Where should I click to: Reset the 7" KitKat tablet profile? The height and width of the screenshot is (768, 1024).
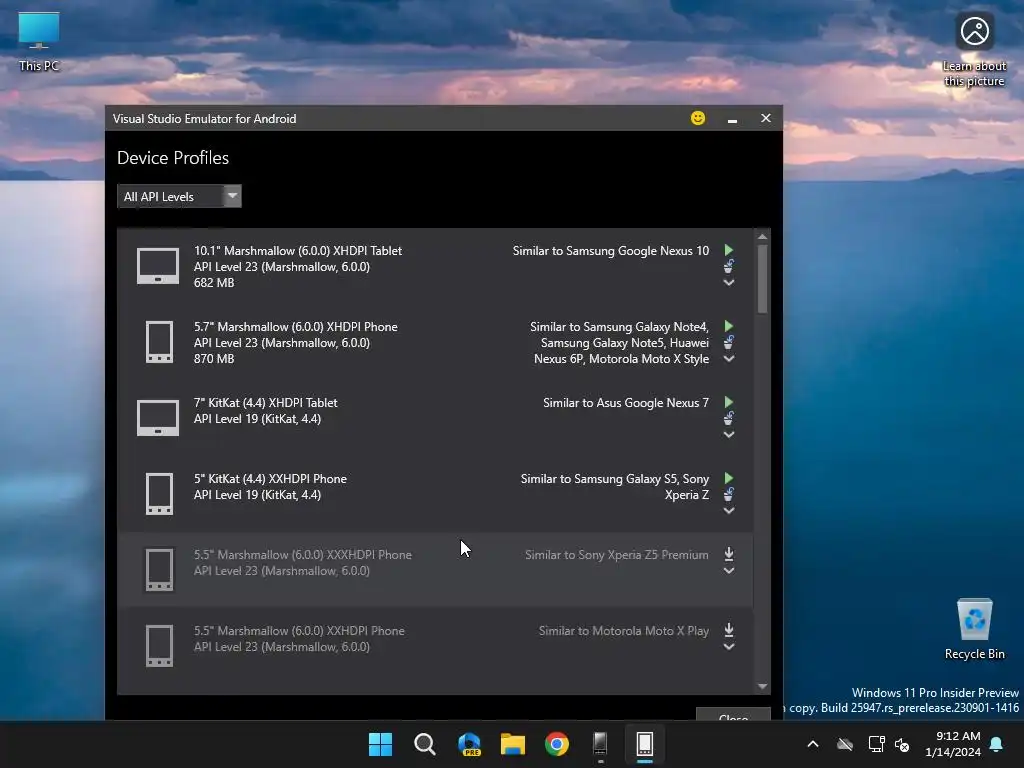(729, 418)
